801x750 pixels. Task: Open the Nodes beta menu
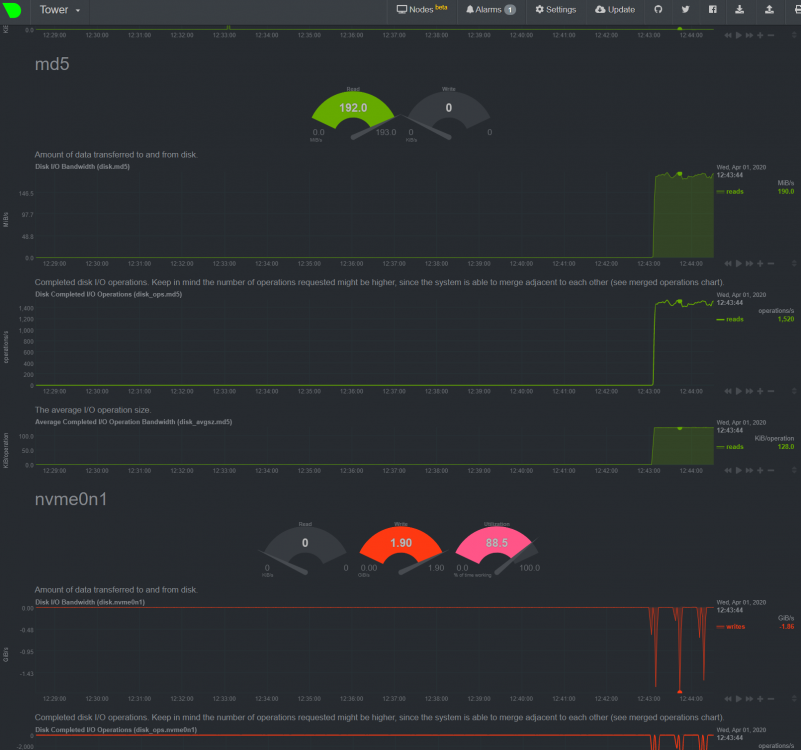(x=422, y=10)
